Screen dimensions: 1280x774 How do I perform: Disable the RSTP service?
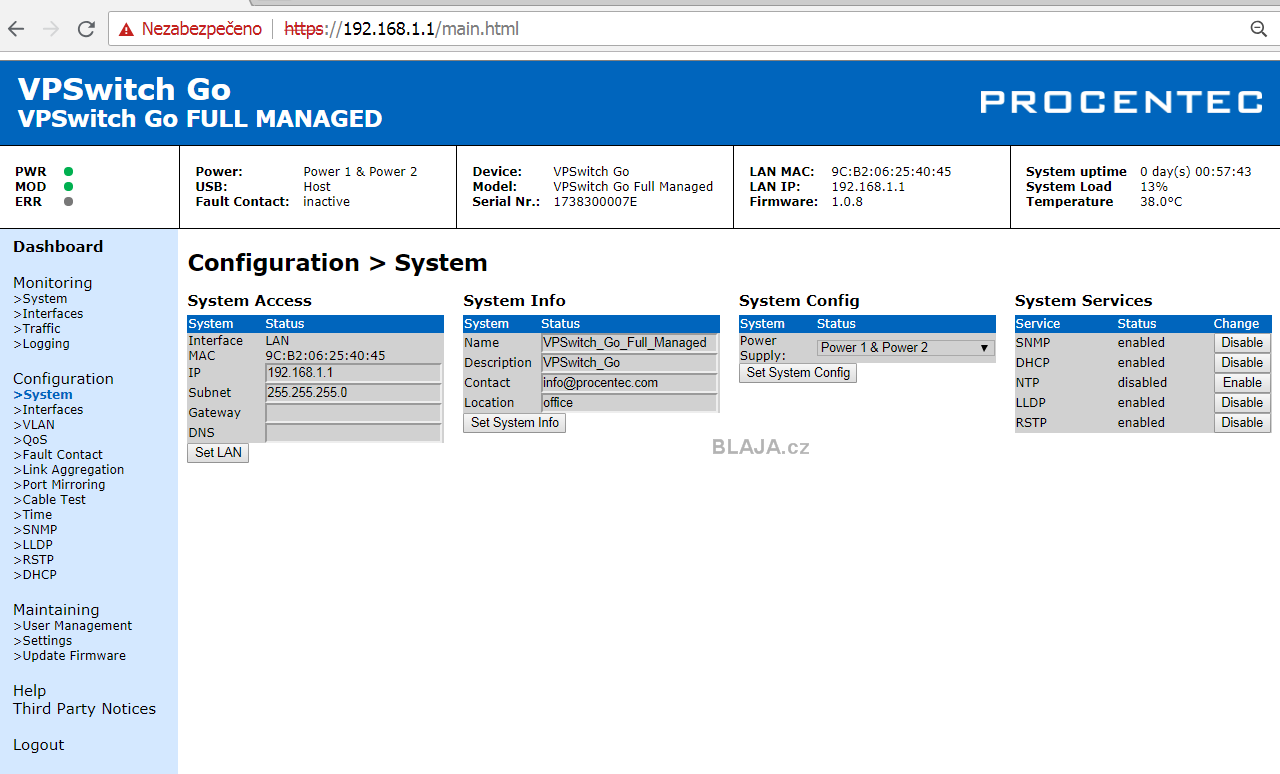pyautogui.click(x=1242, y=423)
